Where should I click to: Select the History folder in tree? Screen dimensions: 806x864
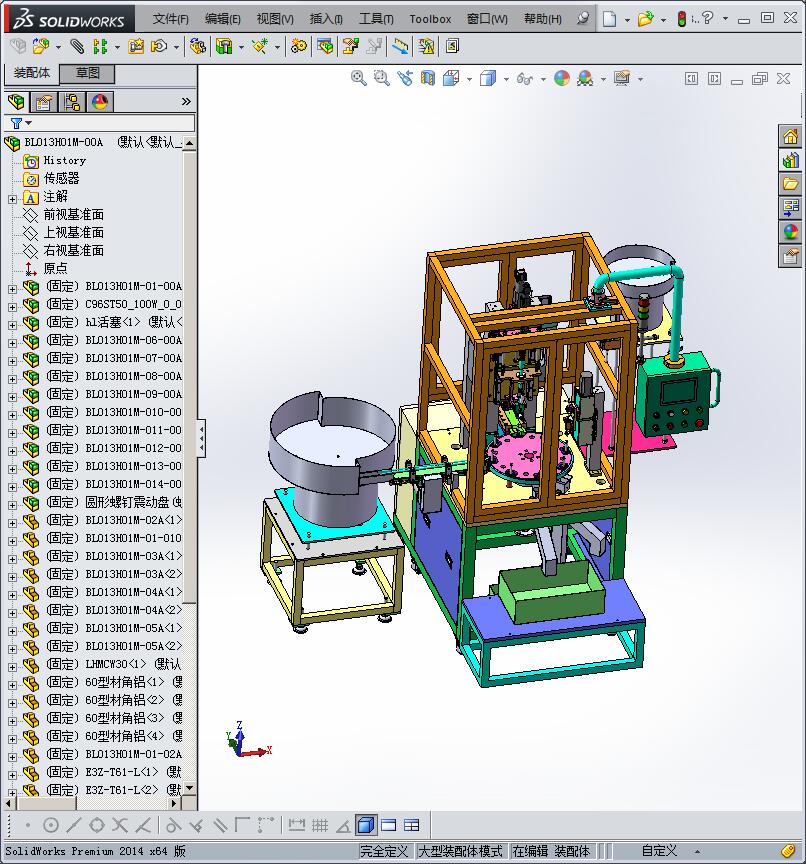tap(65, 160)
